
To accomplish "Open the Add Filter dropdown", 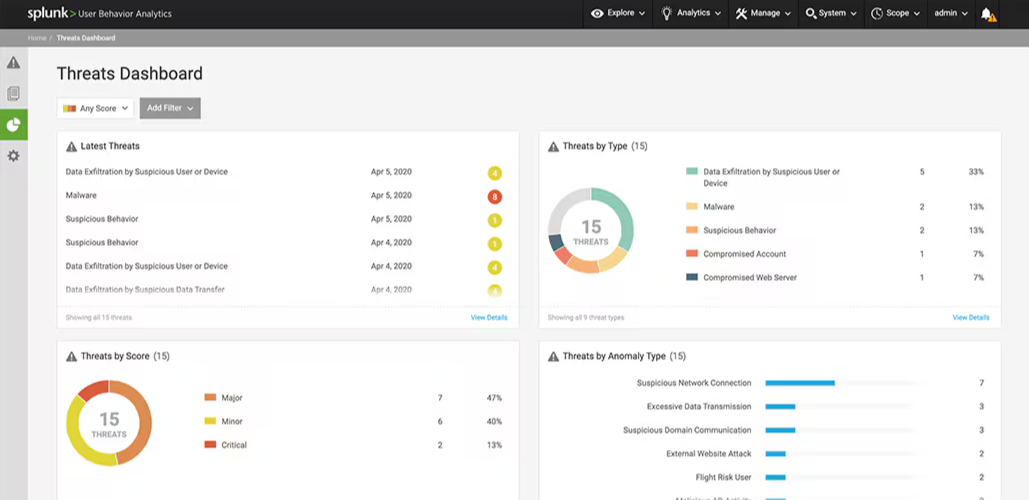I will tap(170, 108).
